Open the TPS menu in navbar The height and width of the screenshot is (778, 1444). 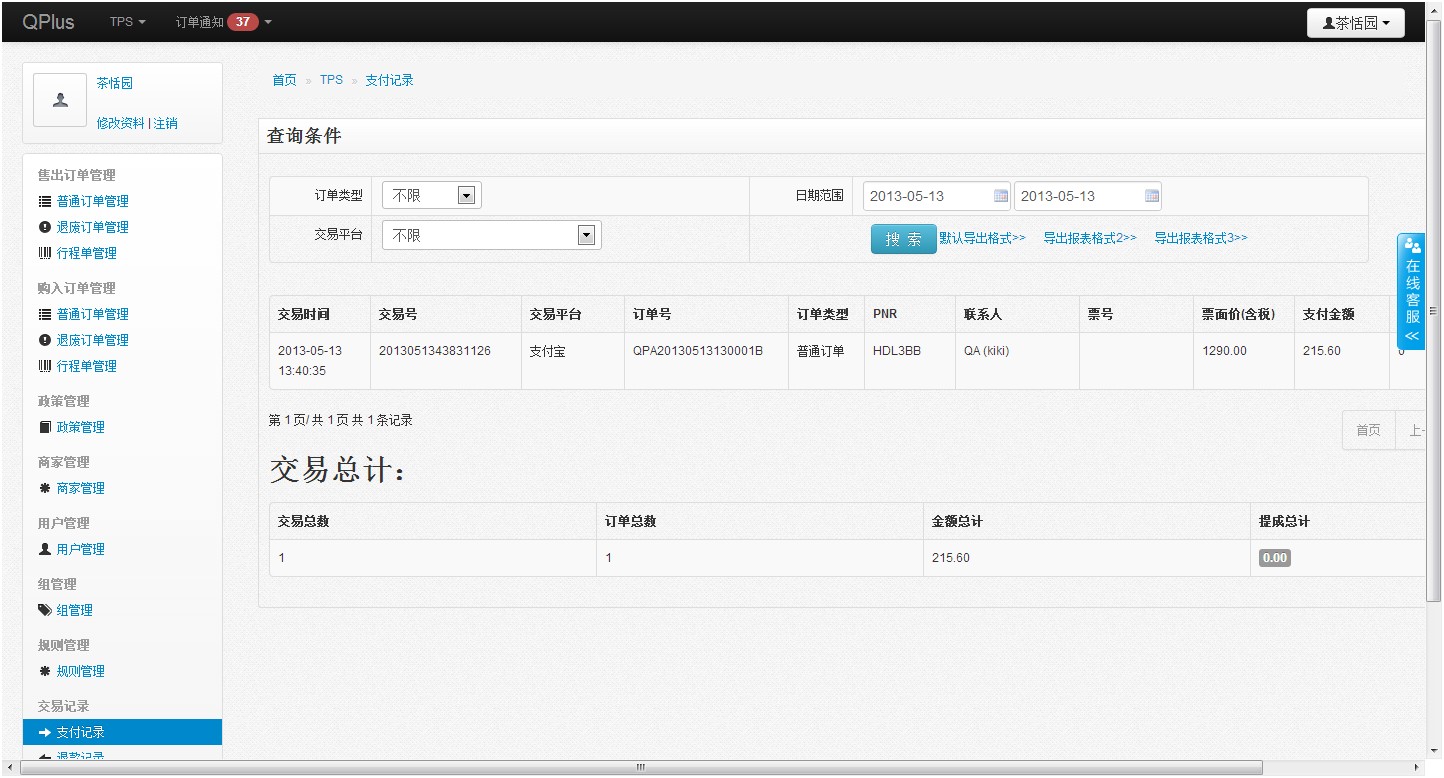(x=127, y=22)
